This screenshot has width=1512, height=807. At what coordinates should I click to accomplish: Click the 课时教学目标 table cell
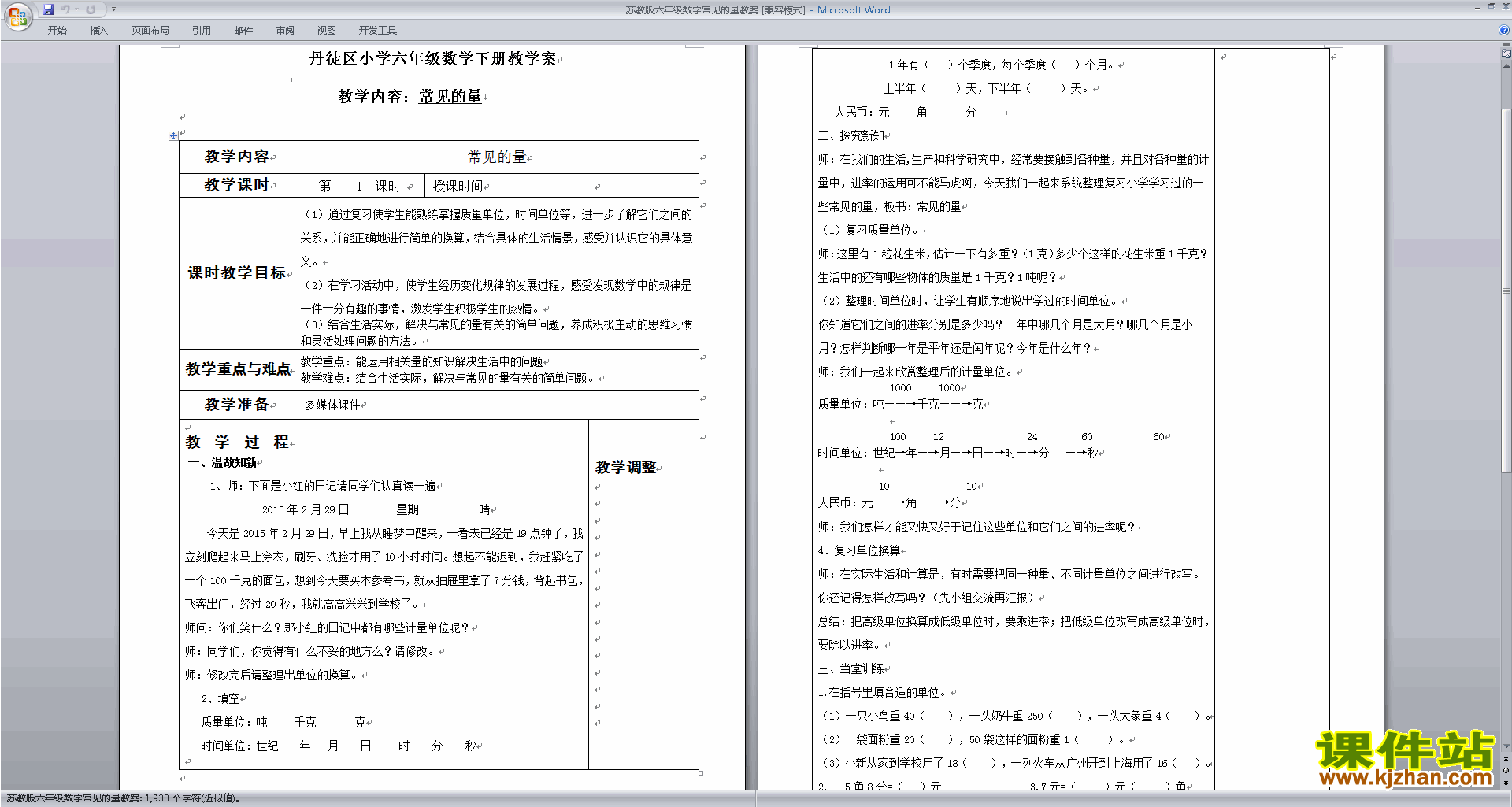click(x=237, y=273)
